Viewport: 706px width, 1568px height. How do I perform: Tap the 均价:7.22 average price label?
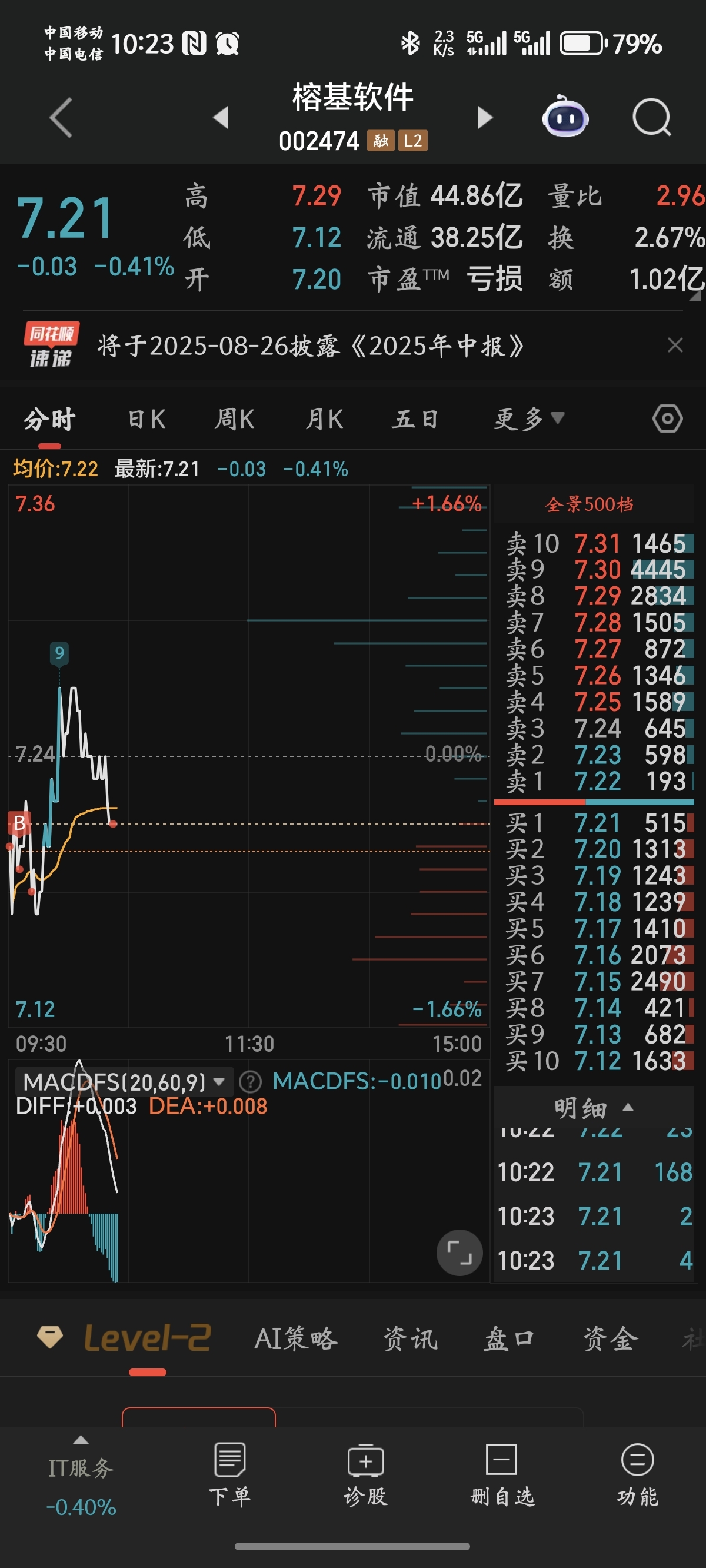pyautogui.click(x=55, y=469)
